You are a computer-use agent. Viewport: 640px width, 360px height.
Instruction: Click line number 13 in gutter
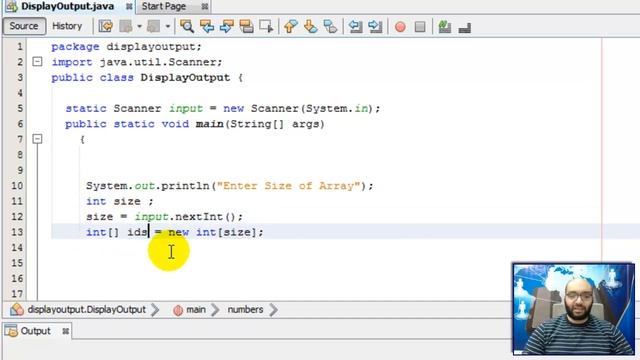pos(17,232)
